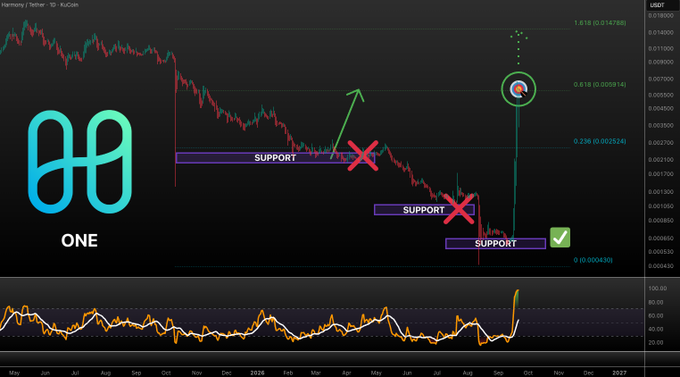The height and width of the screenshot is (377, 680).
Task: Select the topmost SUPPORT box near 0.002100
Action: [x=275, y=158]
